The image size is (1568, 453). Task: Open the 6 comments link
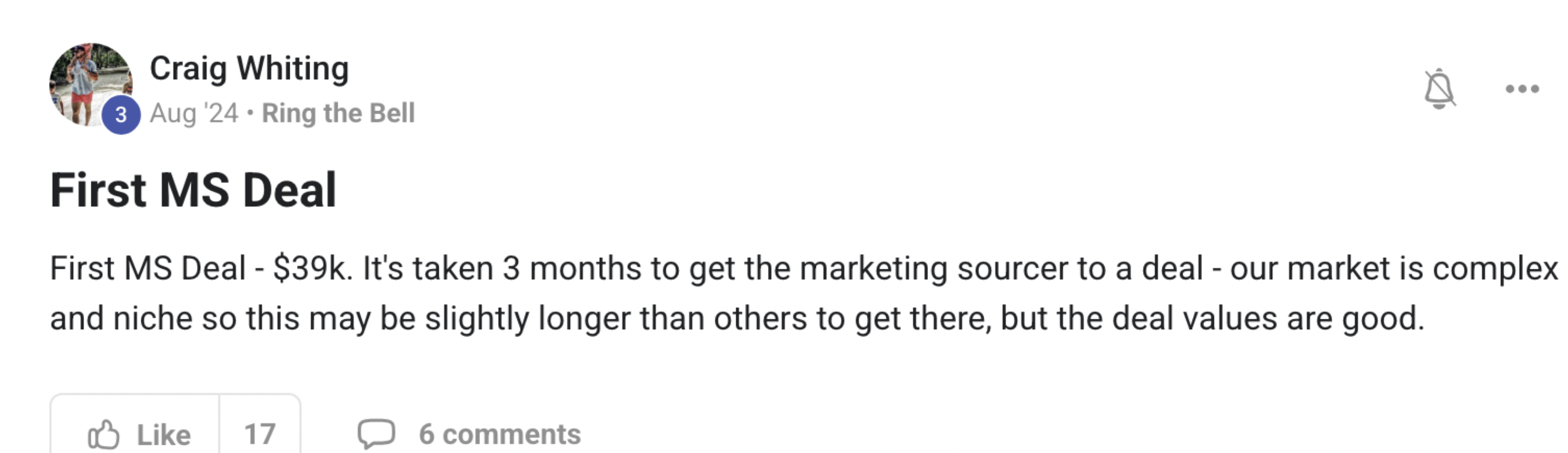pyautogui.click(x=499, y=434)
